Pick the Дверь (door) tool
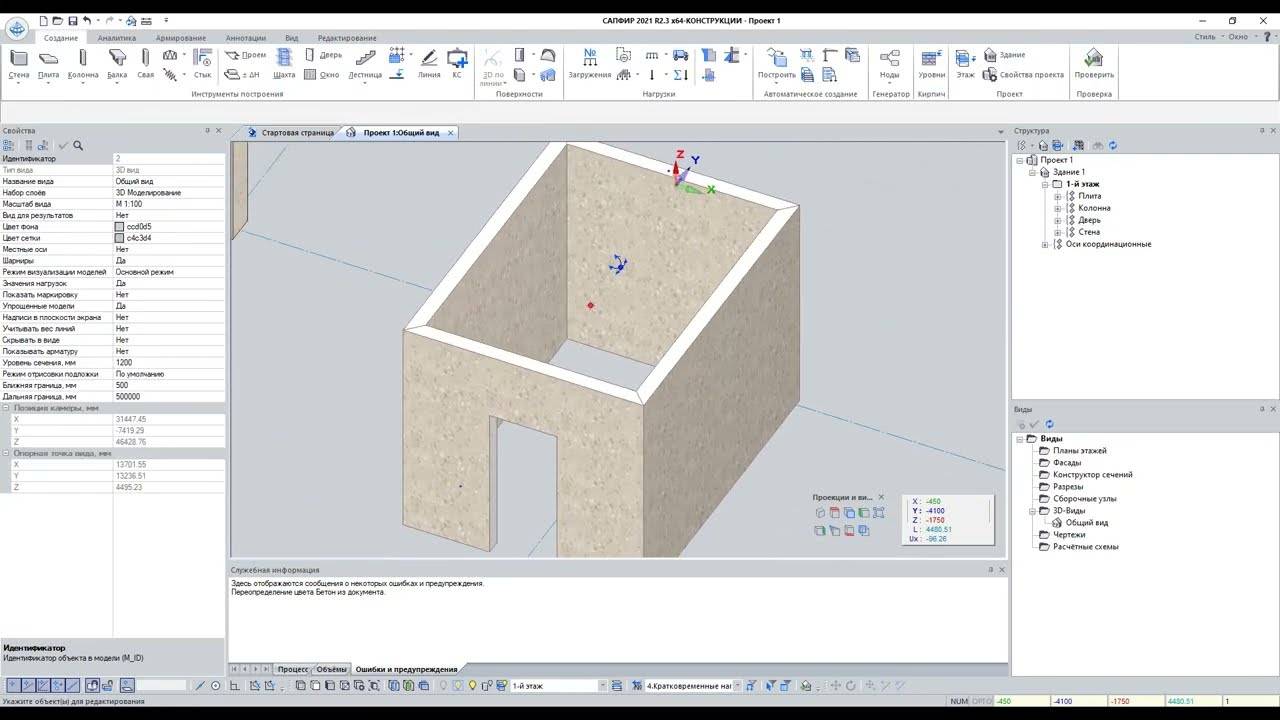The image size is (1280, 720). 323,55
